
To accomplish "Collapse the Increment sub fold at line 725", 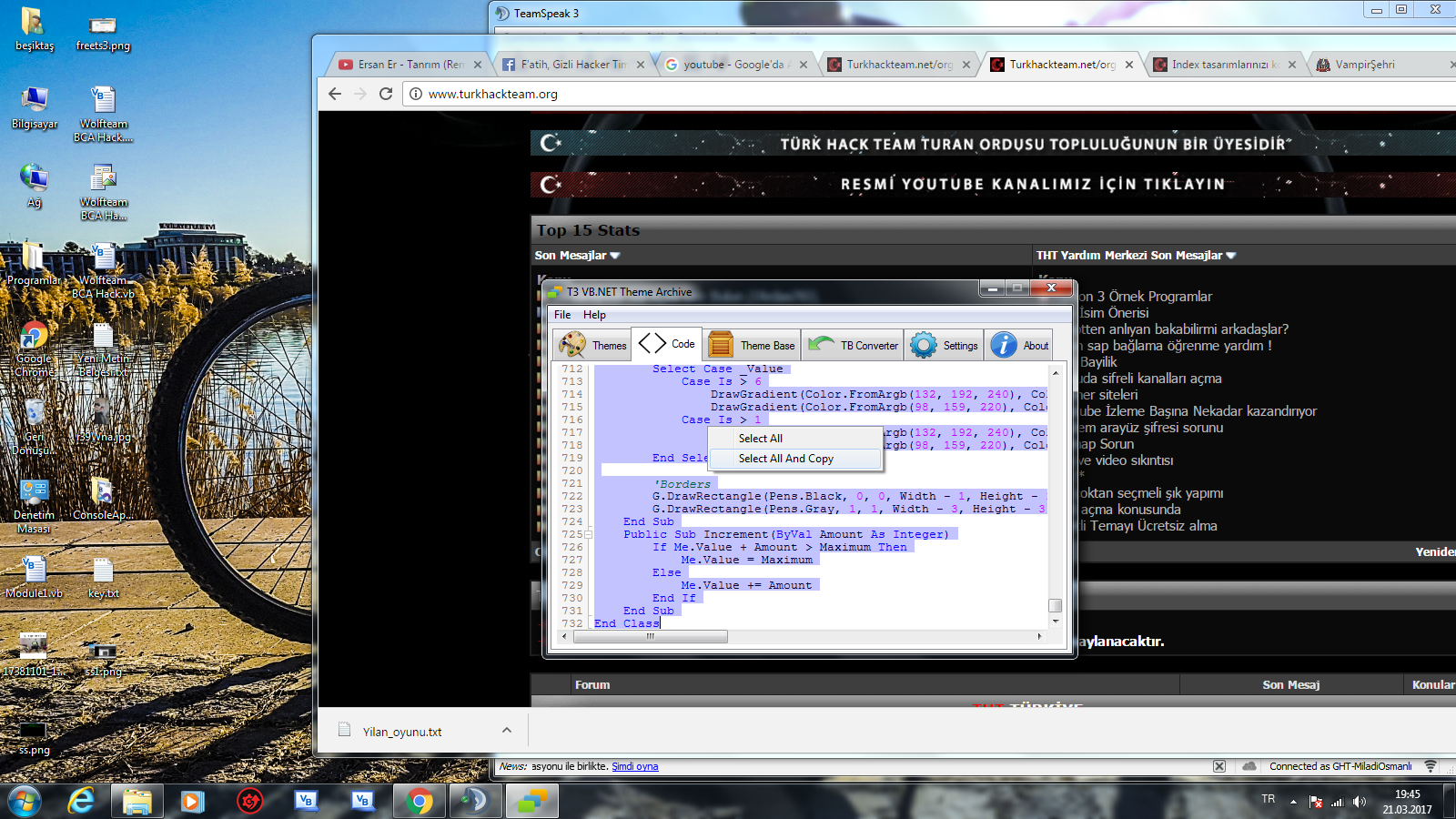I will coord(588,534).
